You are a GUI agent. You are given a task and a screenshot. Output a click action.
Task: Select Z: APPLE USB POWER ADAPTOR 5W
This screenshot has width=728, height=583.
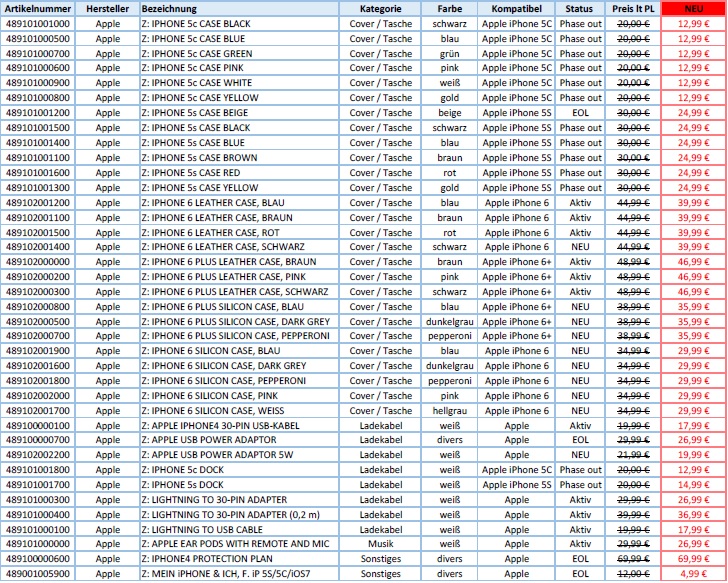tap(239, 454)
